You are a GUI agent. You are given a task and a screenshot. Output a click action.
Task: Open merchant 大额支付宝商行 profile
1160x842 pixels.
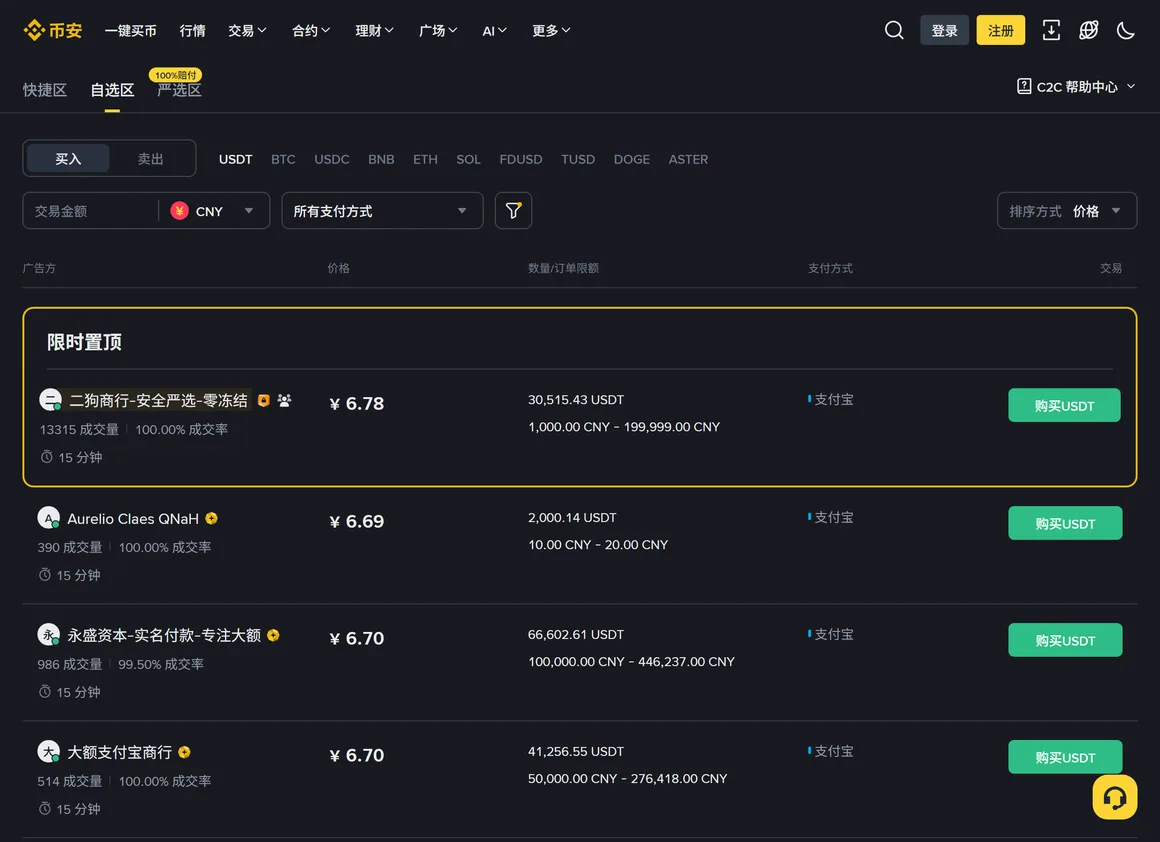(x=119, y=752)
